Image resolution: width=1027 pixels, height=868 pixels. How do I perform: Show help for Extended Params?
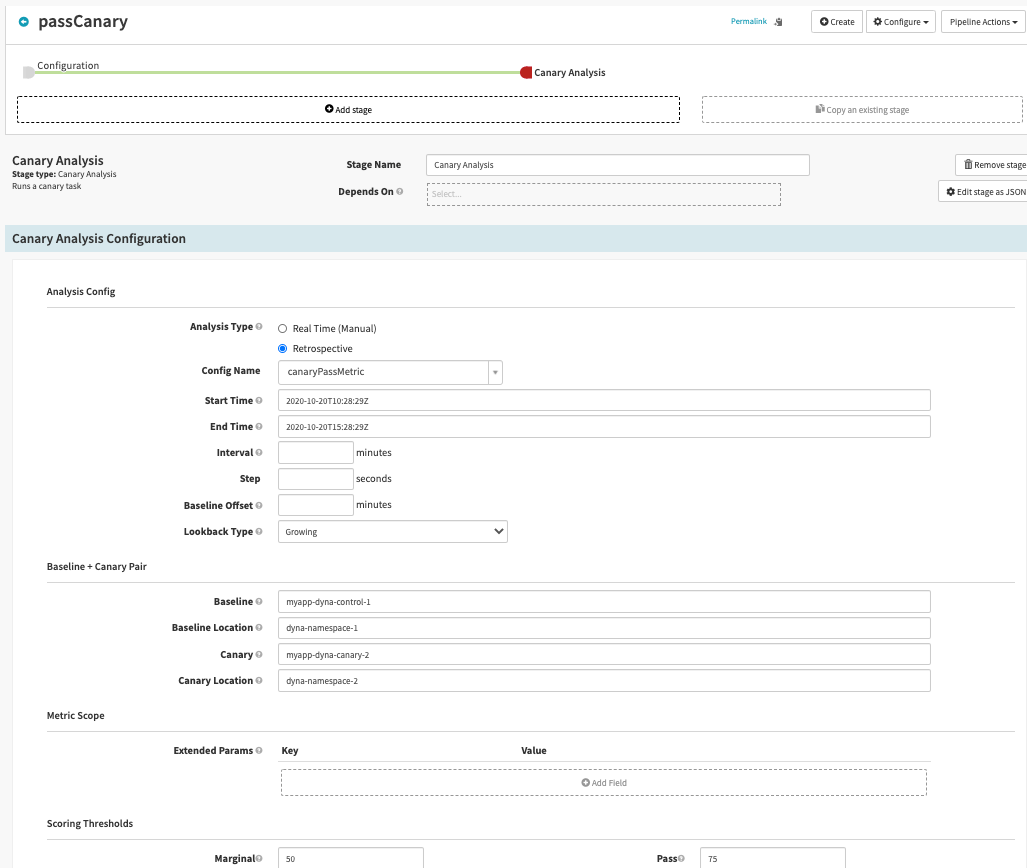coord(259,750)
